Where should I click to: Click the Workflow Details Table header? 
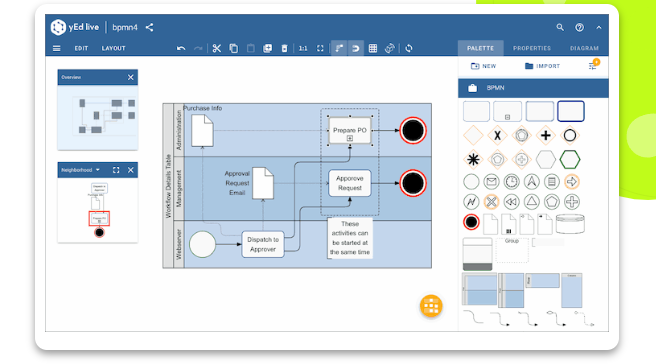168,186
